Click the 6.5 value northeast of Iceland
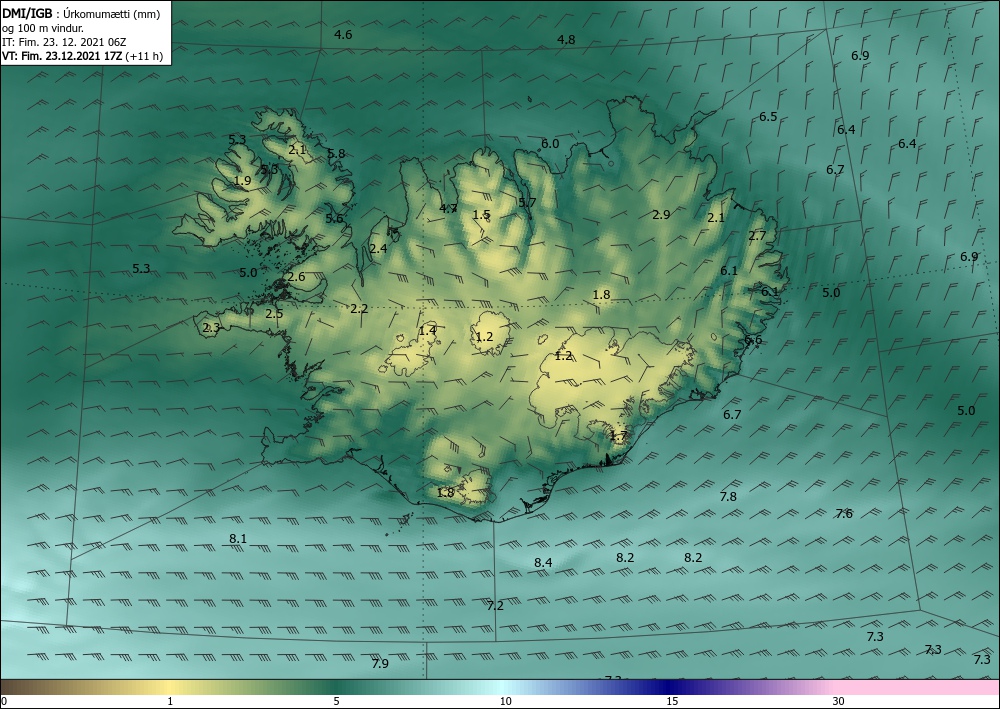 pos(768,117)
